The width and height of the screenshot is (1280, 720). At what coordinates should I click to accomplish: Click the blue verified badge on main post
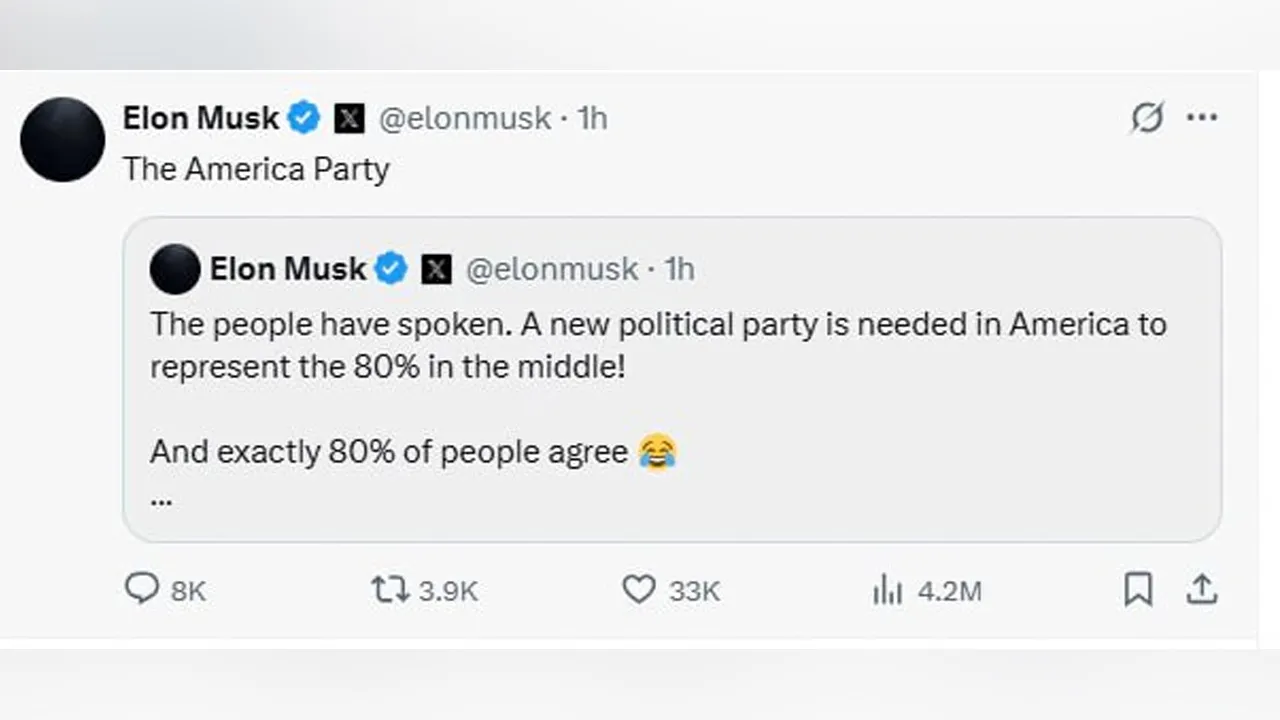(304, 118)
